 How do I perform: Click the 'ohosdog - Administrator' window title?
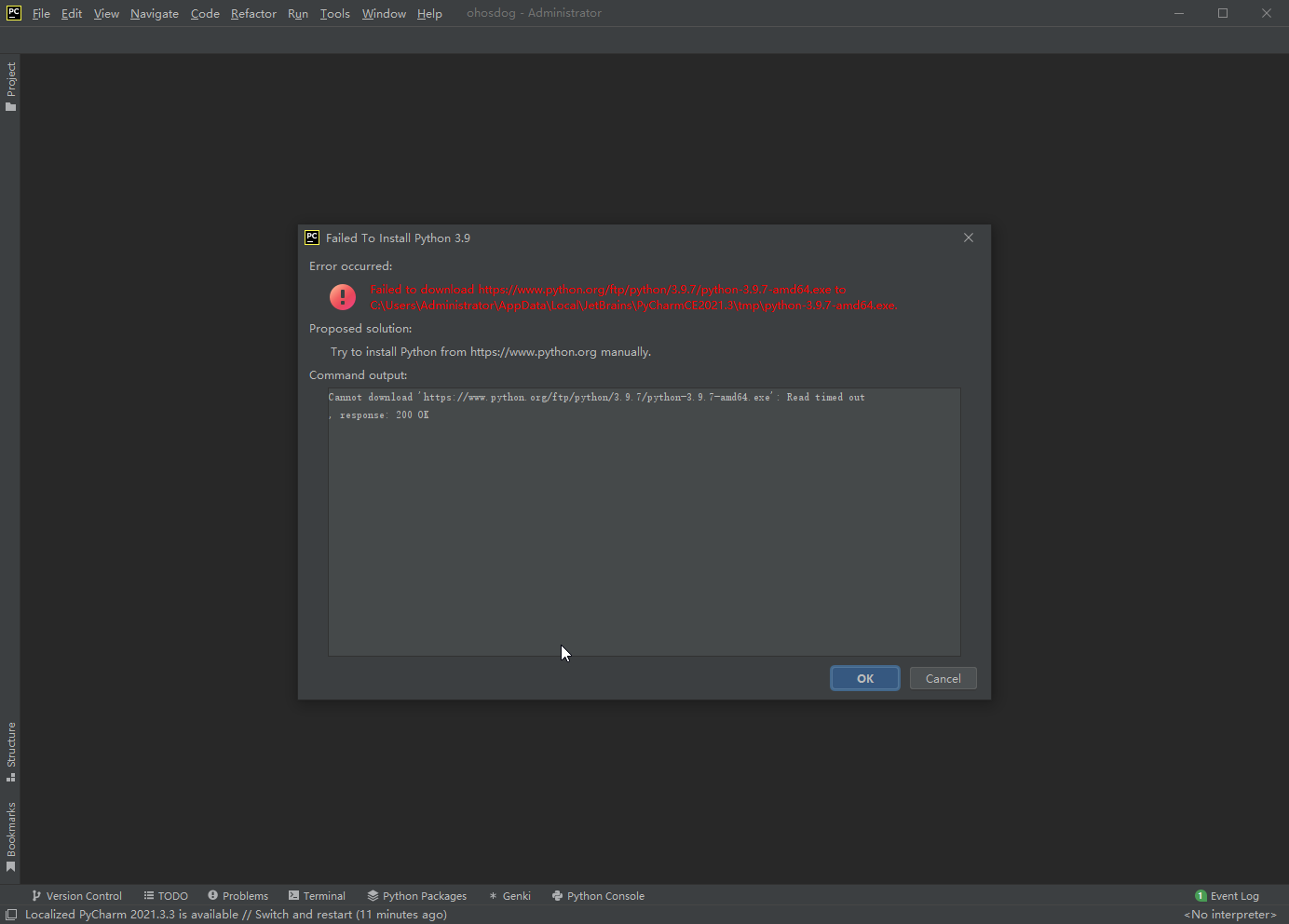point(534,13)
